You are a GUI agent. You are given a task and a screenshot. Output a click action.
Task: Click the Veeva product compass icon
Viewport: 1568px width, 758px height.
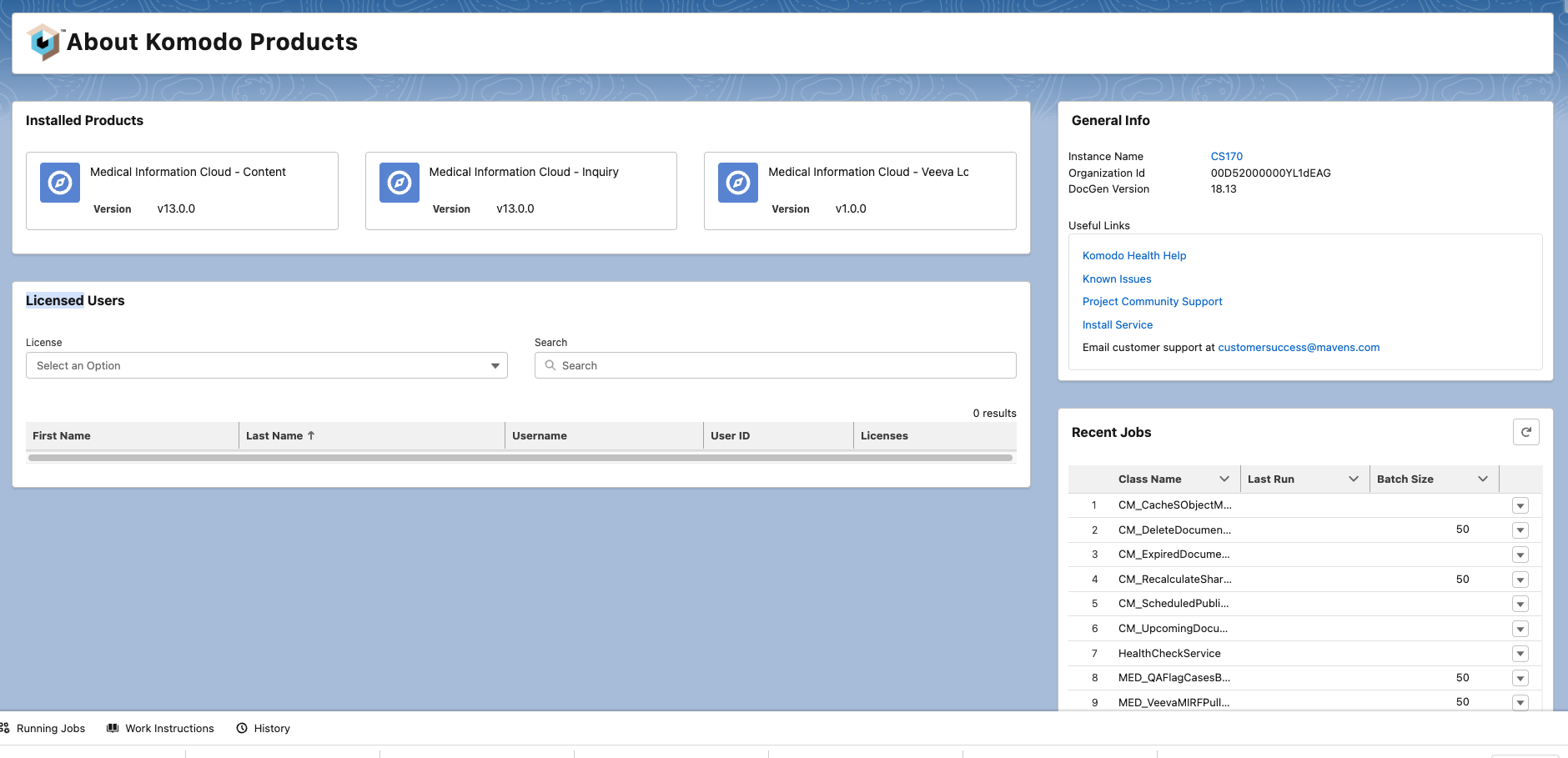738,183
